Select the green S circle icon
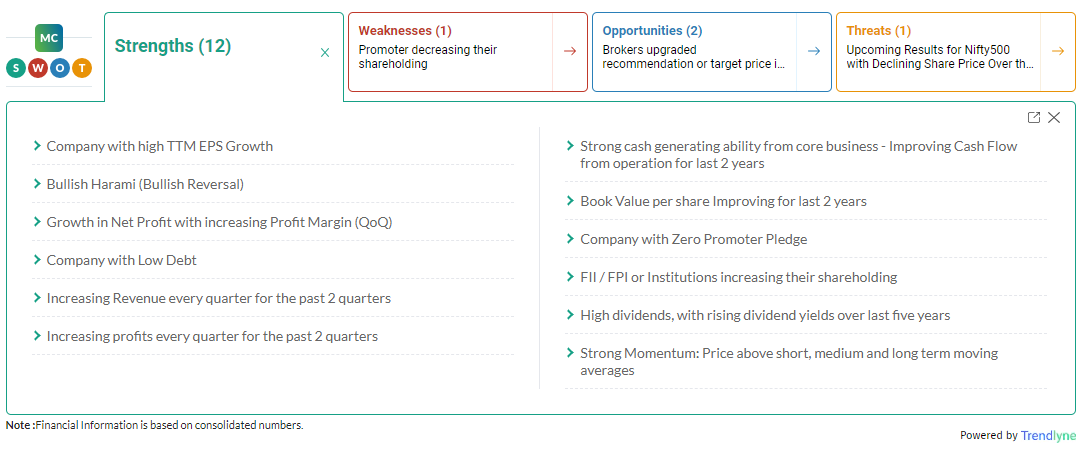Screen dimensions: 1082x452 pyautogui.click(x=16, y=68)
